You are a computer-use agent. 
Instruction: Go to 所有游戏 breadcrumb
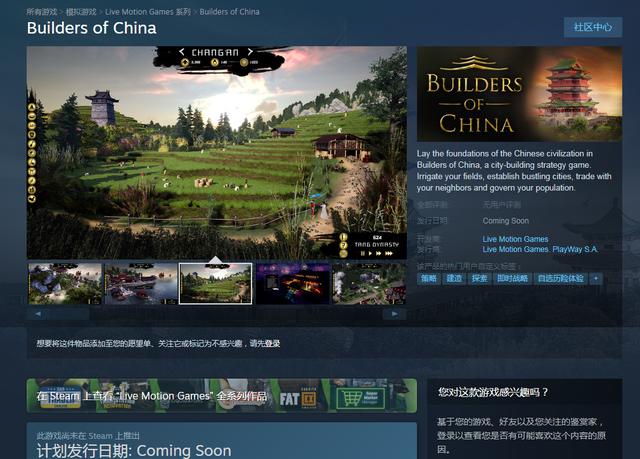click(x=42, y=12)
